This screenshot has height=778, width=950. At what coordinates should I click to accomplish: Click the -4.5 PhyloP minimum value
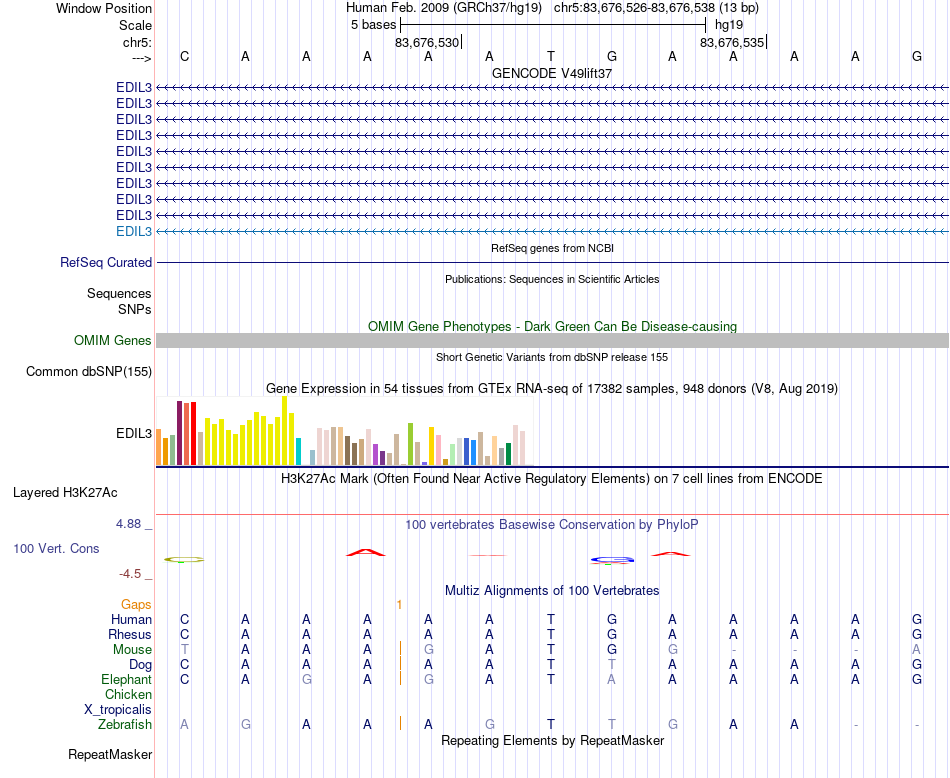click(130, 574)
